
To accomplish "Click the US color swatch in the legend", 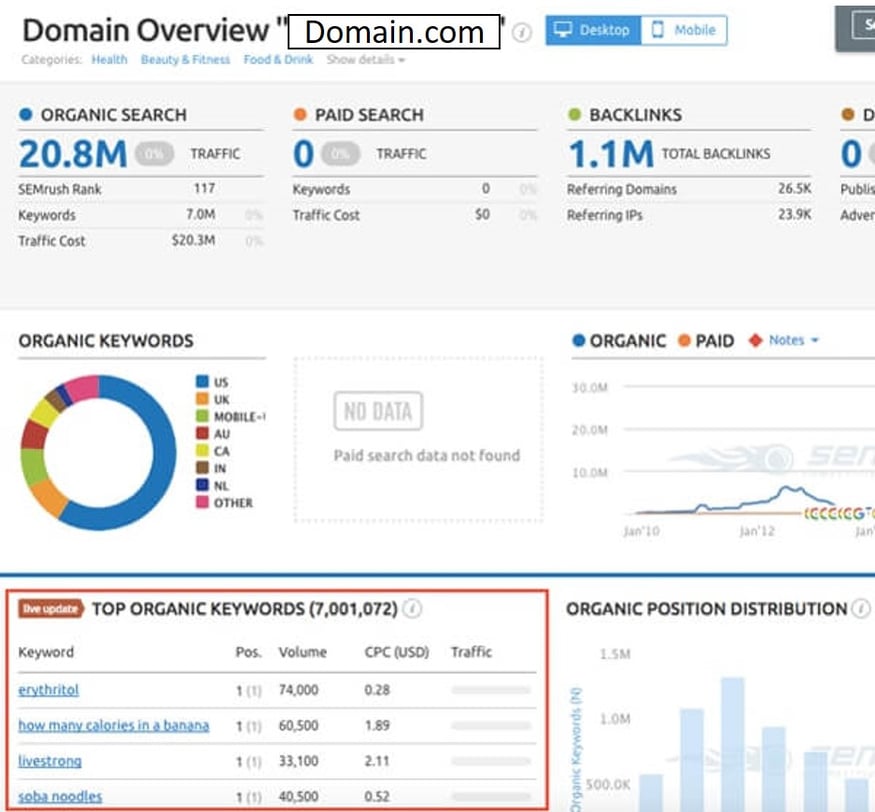I will (201, 382).
